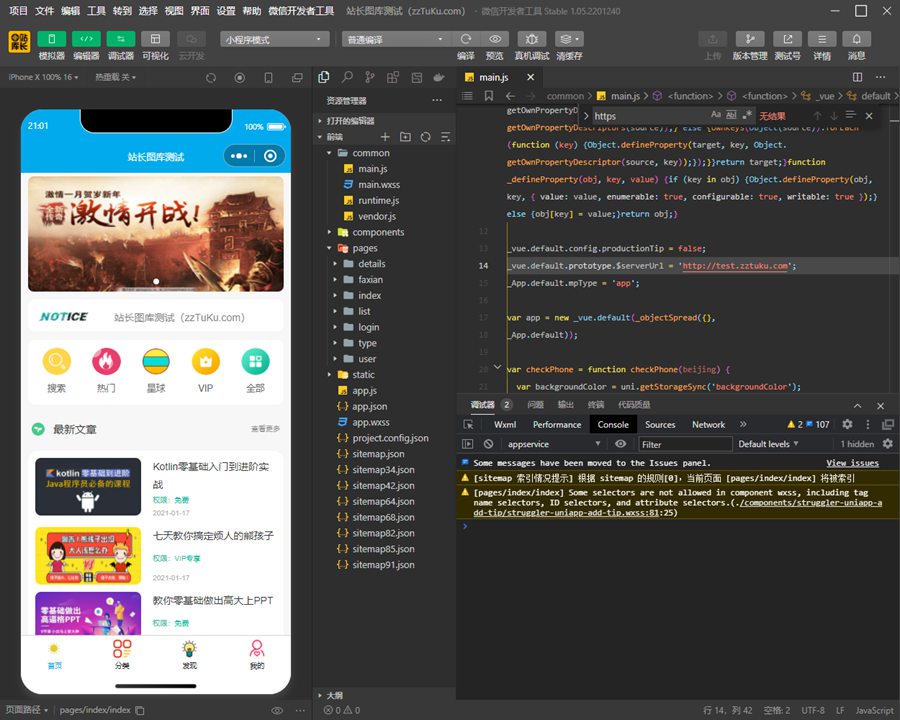Click the View issues link
This screenshot has width=900, height=720.
point(852,463)
